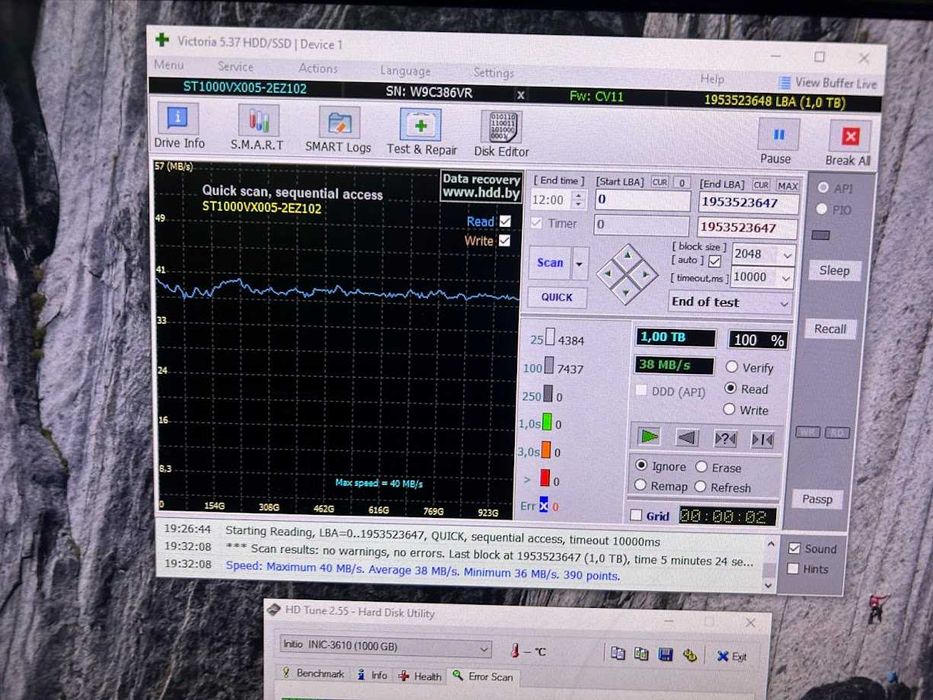Toggle the Hints checkbox
The width and height of the screenshot is (933, 700).
click(x=793, y=568)
